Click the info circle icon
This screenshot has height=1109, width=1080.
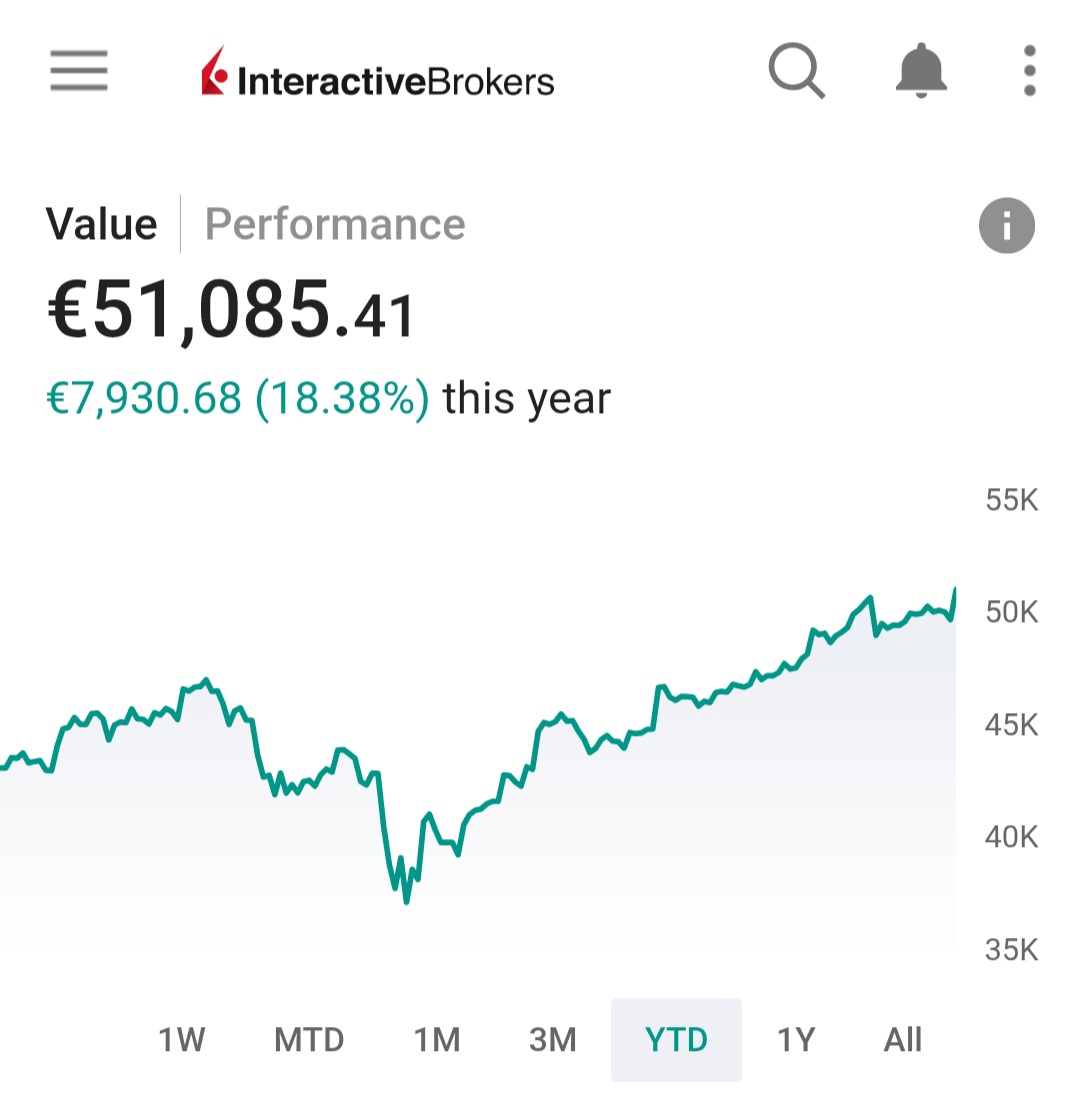(1006, 225)
